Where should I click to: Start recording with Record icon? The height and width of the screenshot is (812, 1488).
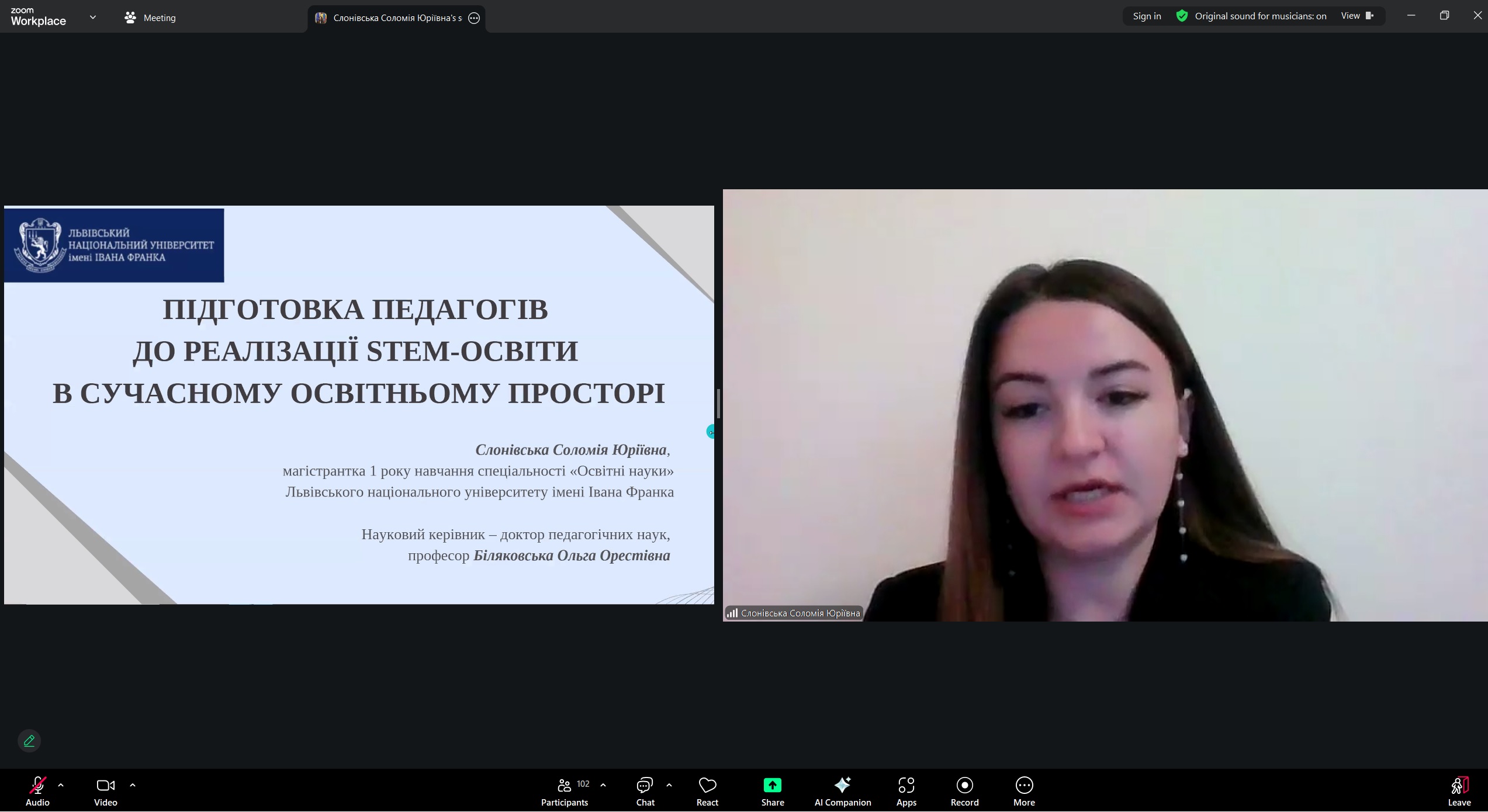pos(964,786)
